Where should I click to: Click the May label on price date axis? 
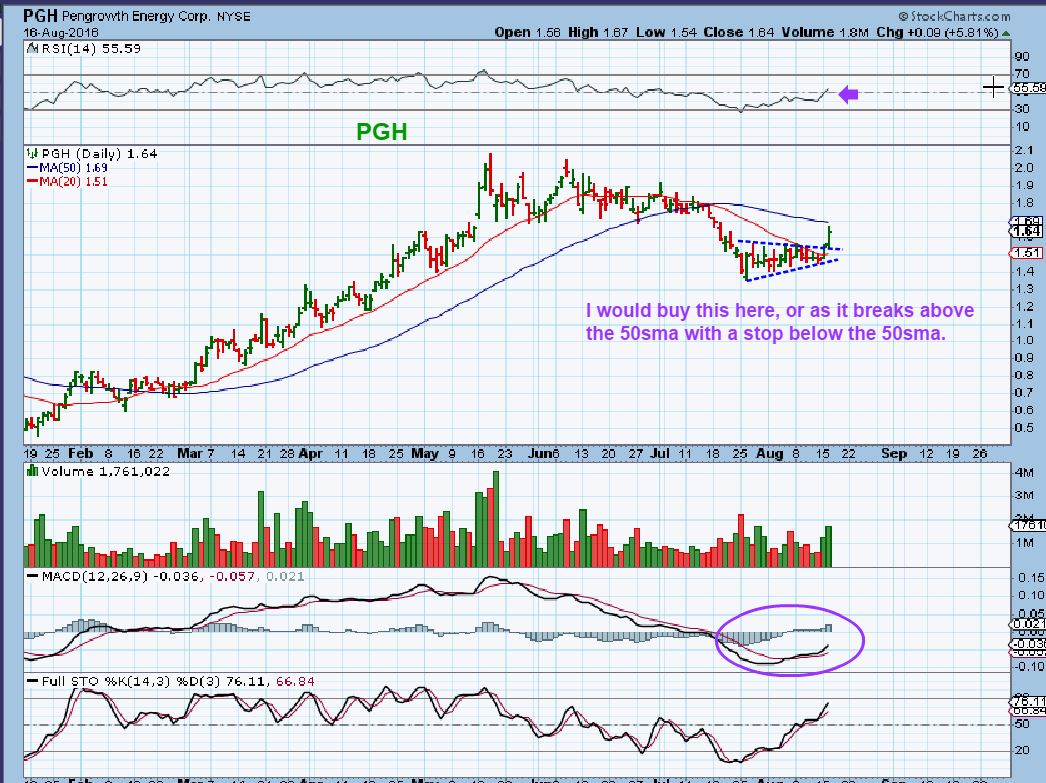pyautogui.click(x=424, y=454)
